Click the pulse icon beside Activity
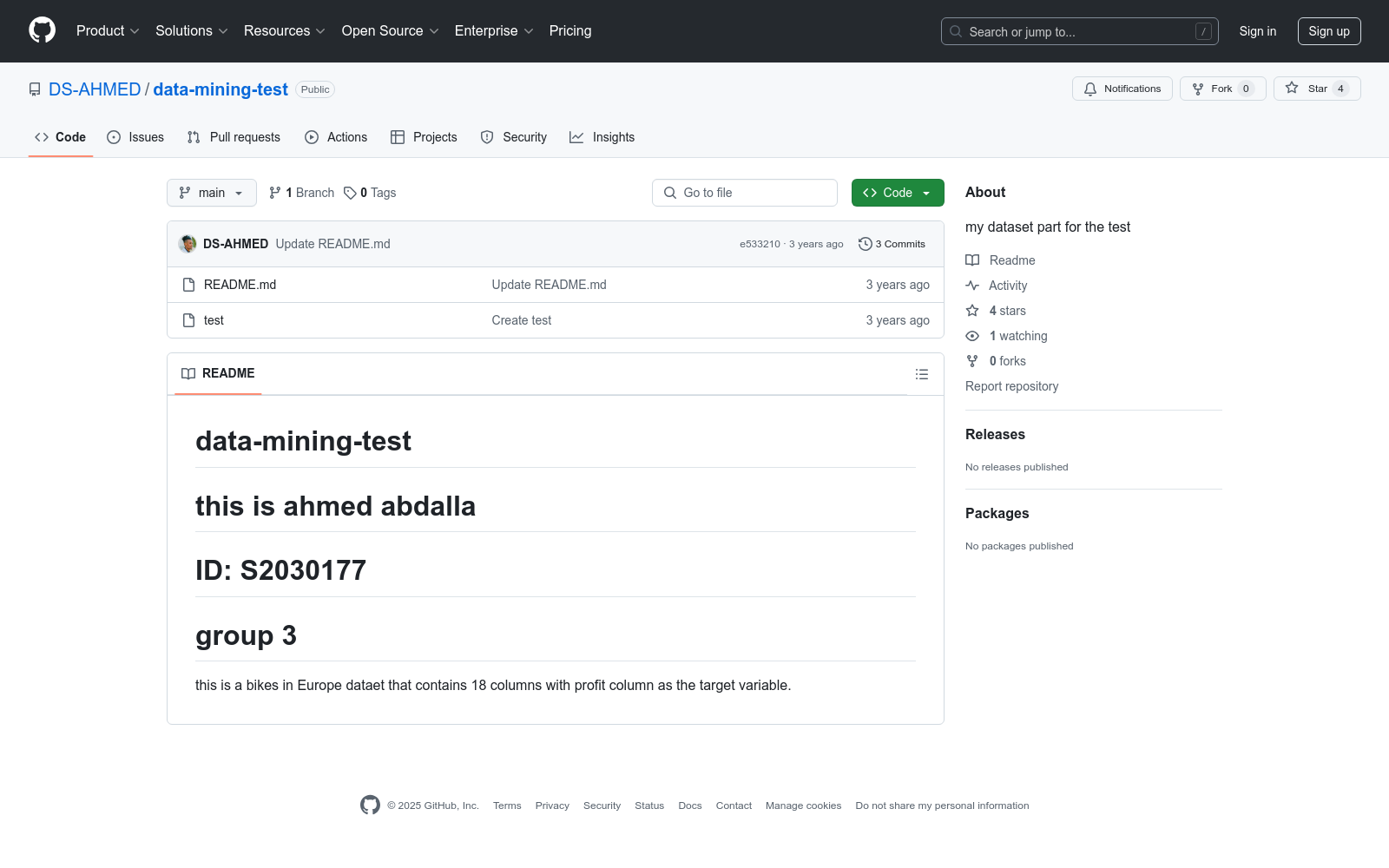Viewport: 1389px width, 868px height. pos(972,286)
